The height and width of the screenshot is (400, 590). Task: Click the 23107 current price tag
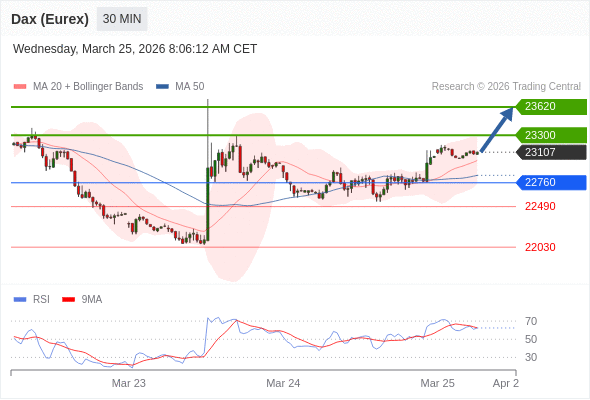[x=551, y=152]
